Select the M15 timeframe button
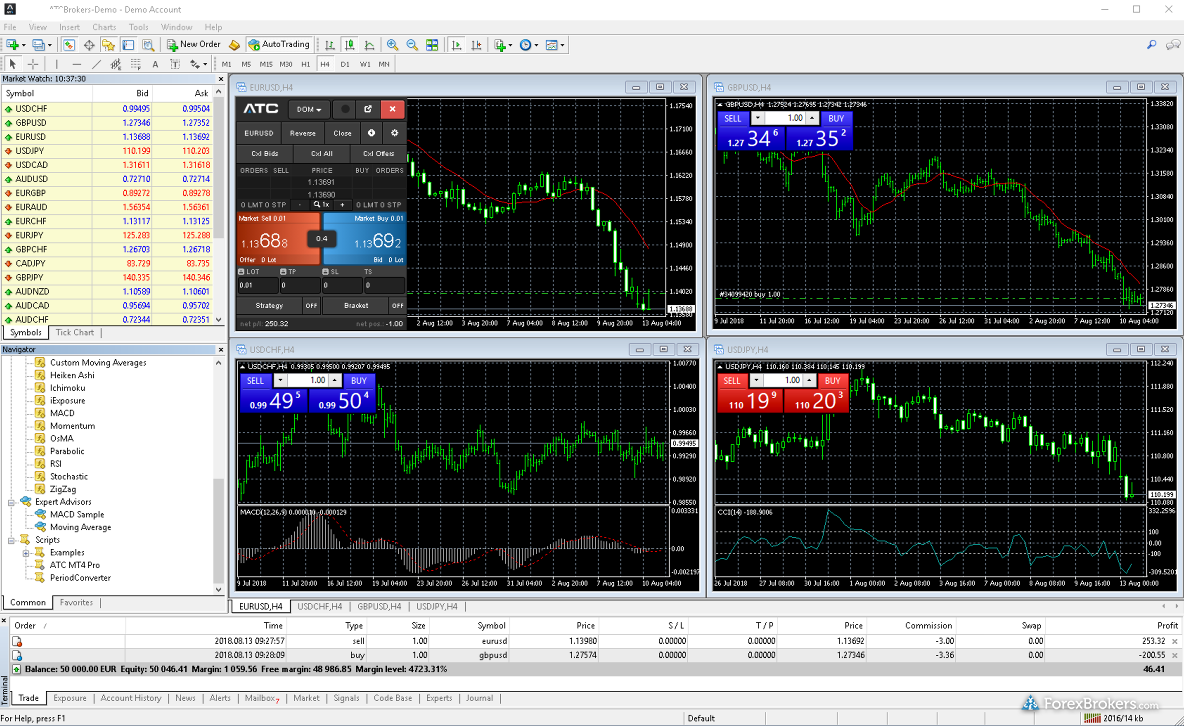1184x726 pixels. click(x=266, y=64)
